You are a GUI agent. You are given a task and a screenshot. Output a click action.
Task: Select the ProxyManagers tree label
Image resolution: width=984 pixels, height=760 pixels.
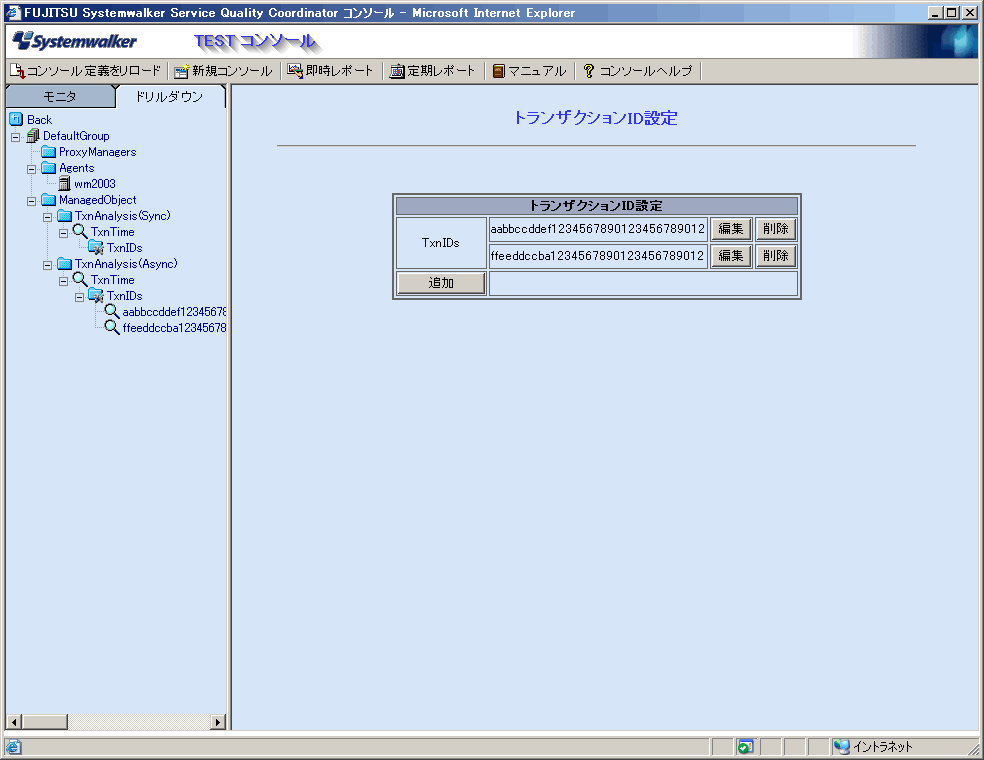[x=97, y=152]
